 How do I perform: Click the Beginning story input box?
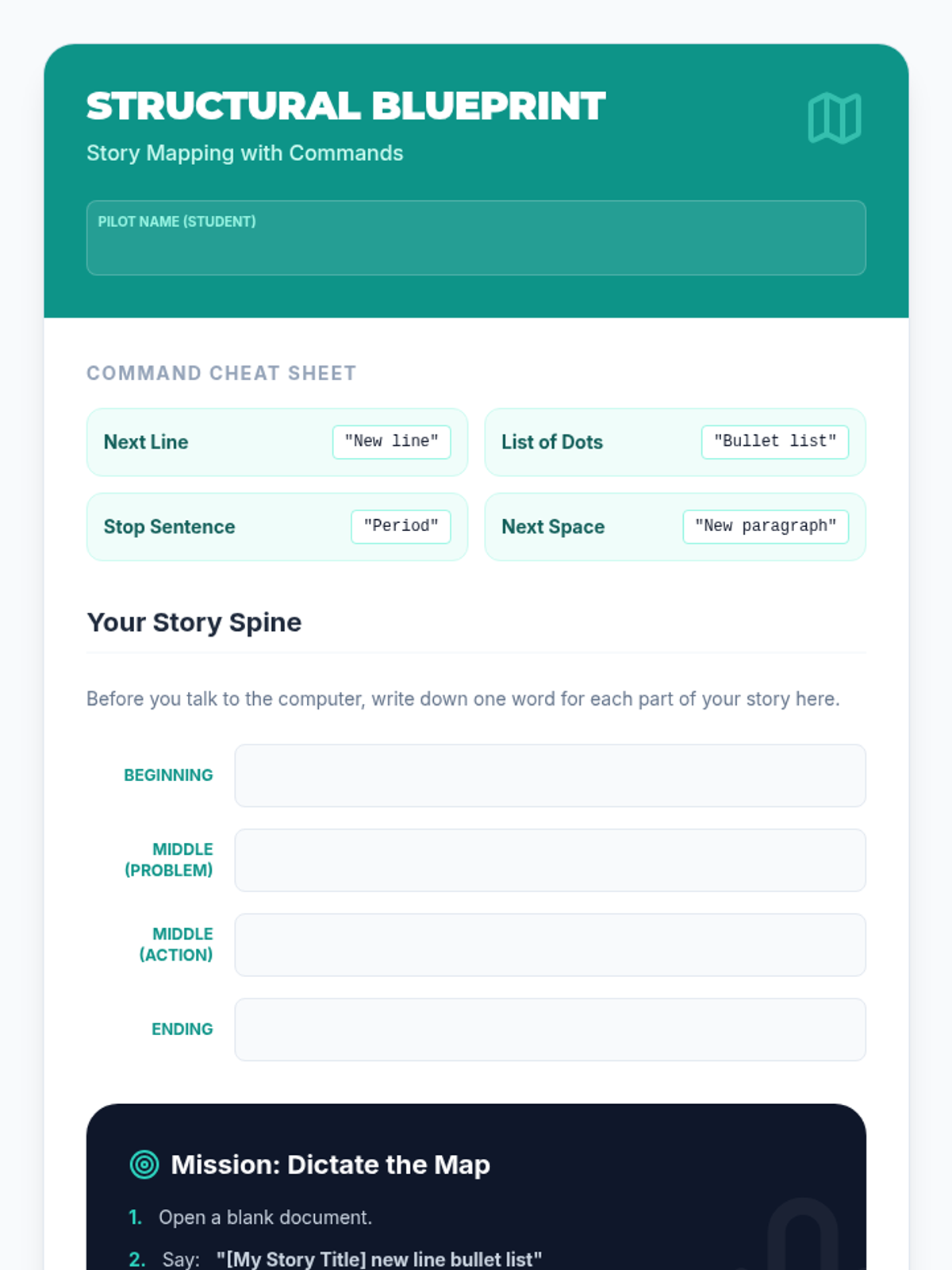(550, 775)
